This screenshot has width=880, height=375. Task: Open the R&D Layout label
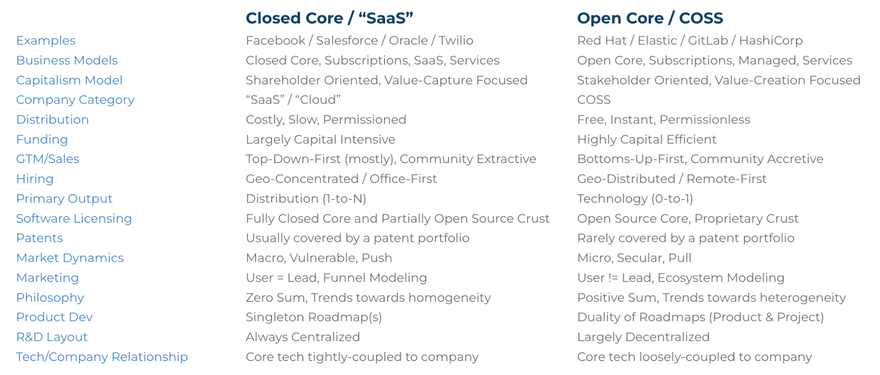point(52,337)
